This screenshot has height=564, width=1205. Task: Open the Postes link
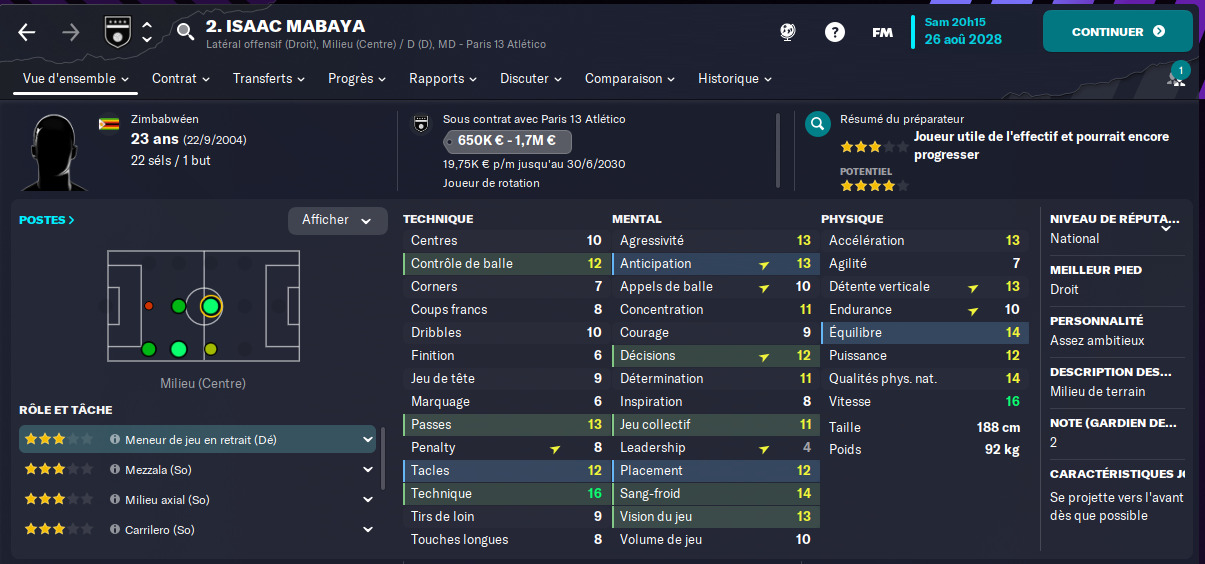[x=46, y=220]
